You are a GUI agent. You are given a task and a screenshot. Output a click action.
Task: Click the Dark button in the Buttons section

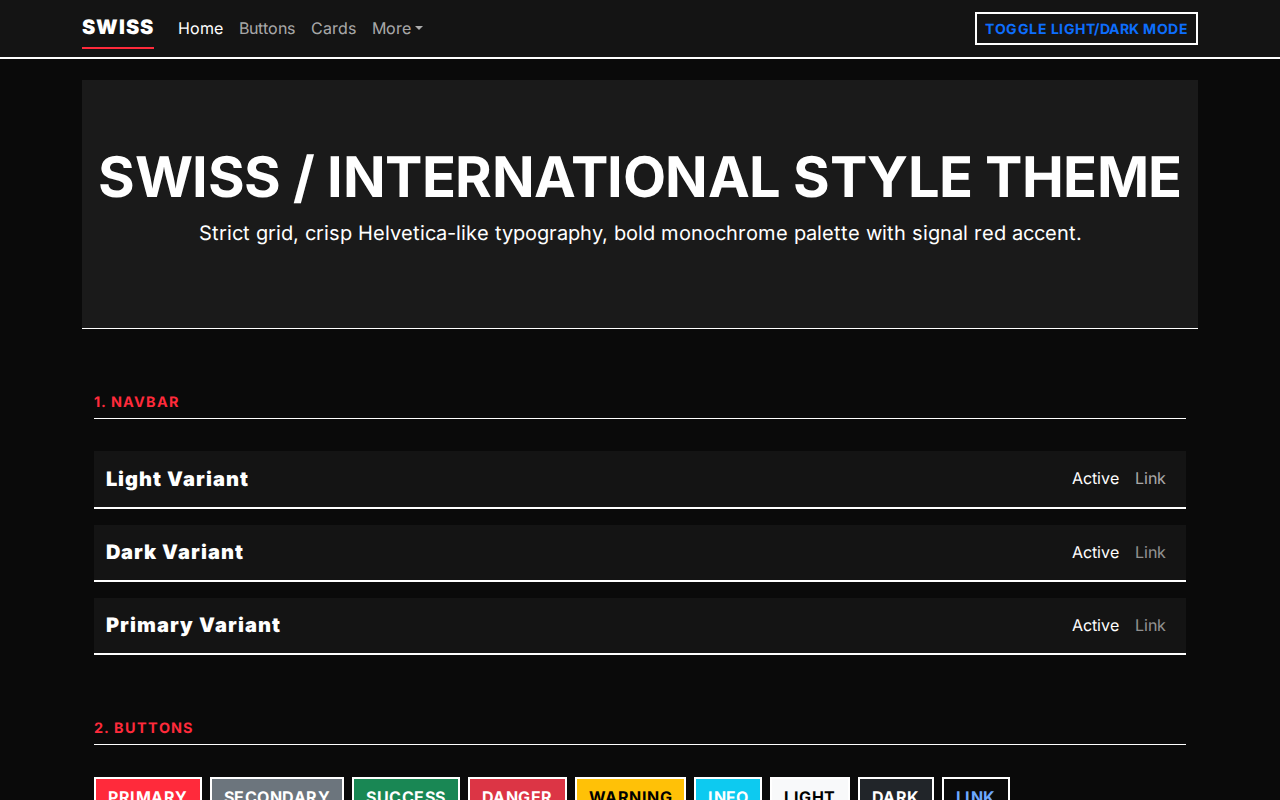896,789
